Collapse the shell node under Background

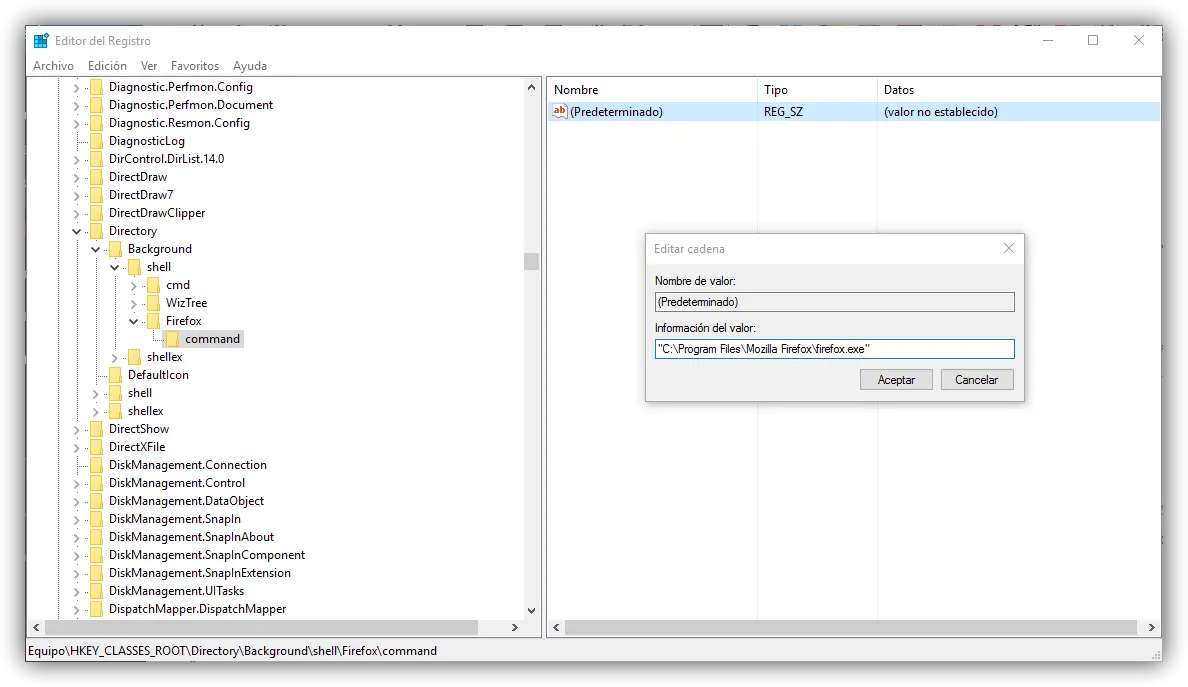click(x=114, y=267)
